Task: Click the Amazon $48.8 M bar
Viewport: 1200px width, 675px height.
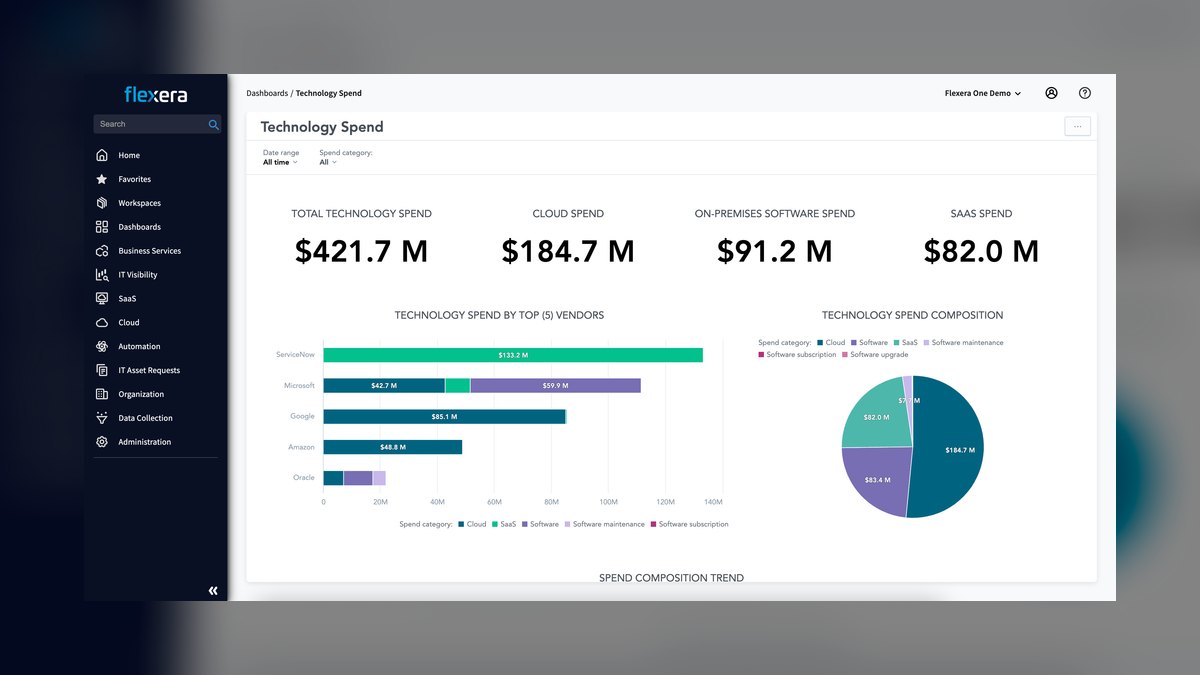Action: click(393, 447)
